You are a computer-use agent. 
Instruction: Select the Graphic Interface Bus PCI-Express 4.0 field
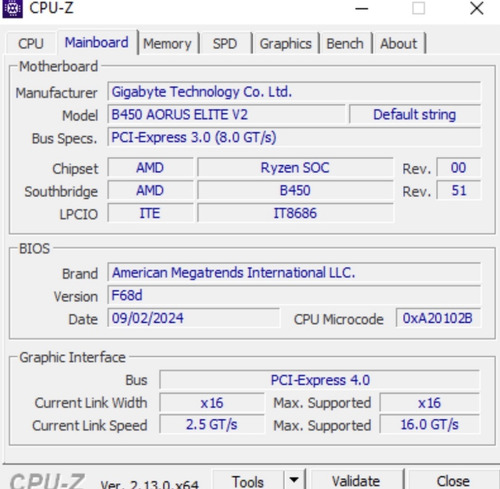pyautogui.click(x=320, y=380)
